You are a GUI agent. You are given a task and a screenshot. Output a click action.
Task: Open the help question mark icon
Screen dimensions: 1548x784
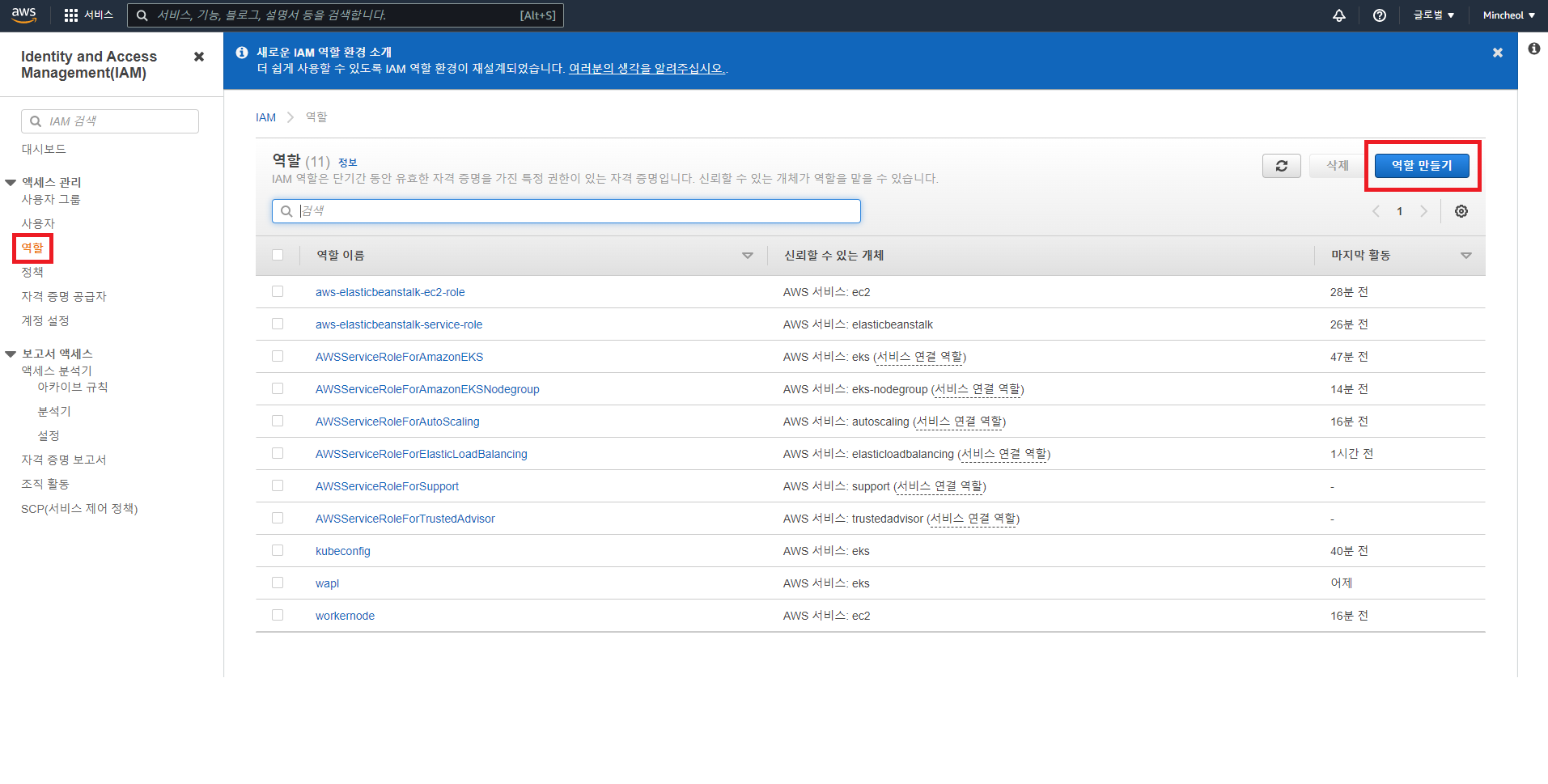[1380, 15]
